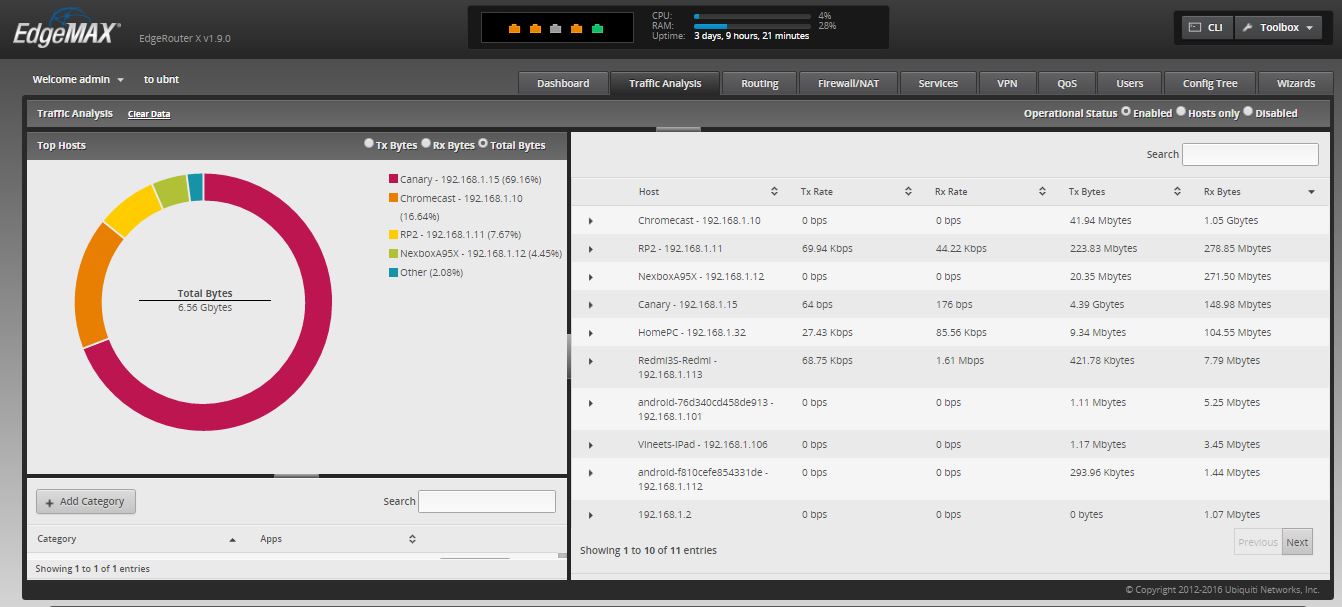Expand the RP2 host row
1342x607 pixels.
pos(591,249)
